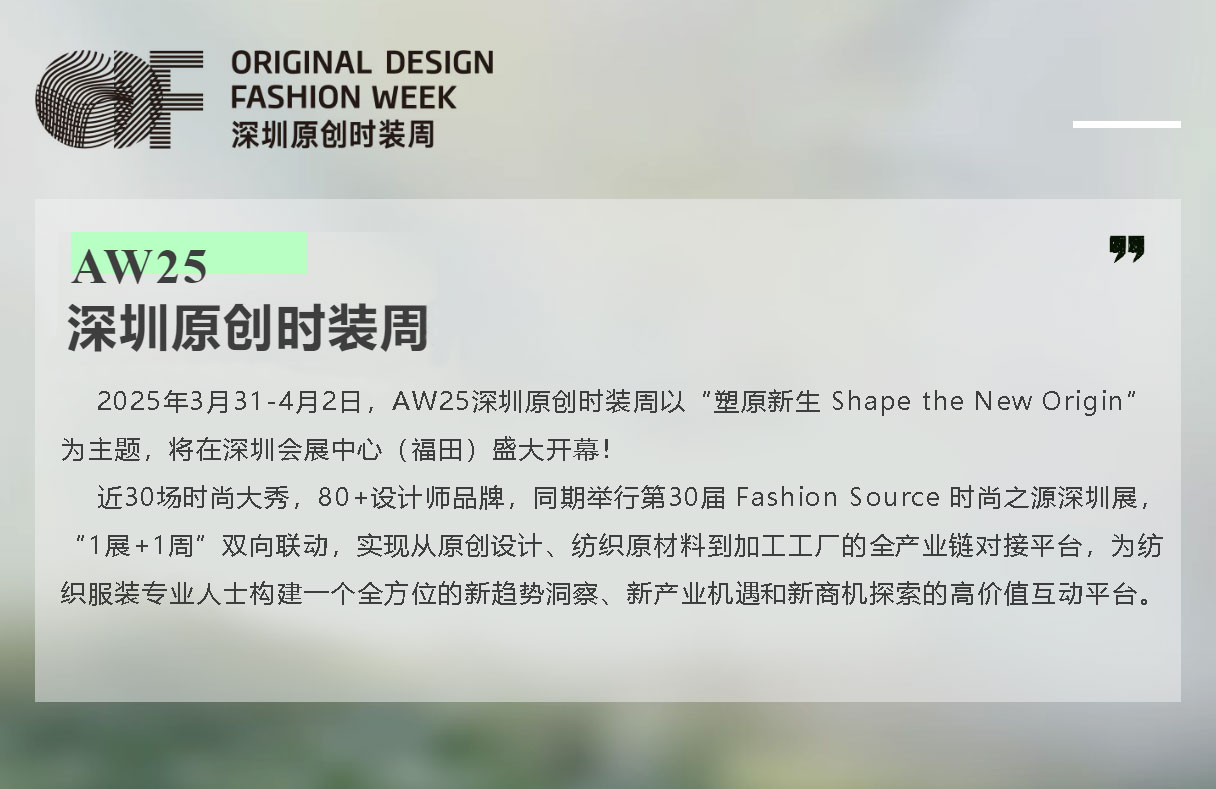
Task: Click the Shape the New Origin phrase
Action: (977, 402)
